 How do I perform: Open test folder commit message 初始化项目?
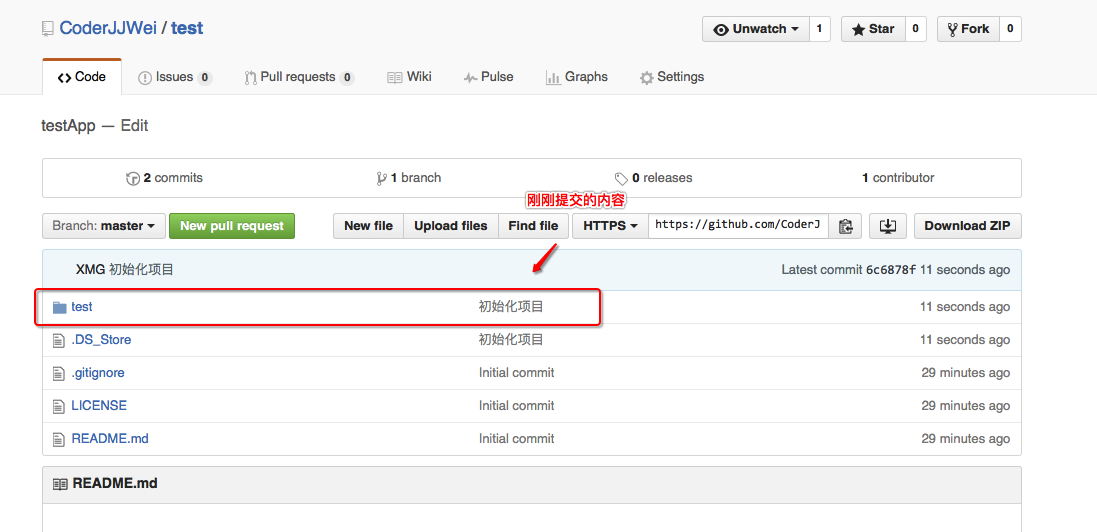[511, 307]
